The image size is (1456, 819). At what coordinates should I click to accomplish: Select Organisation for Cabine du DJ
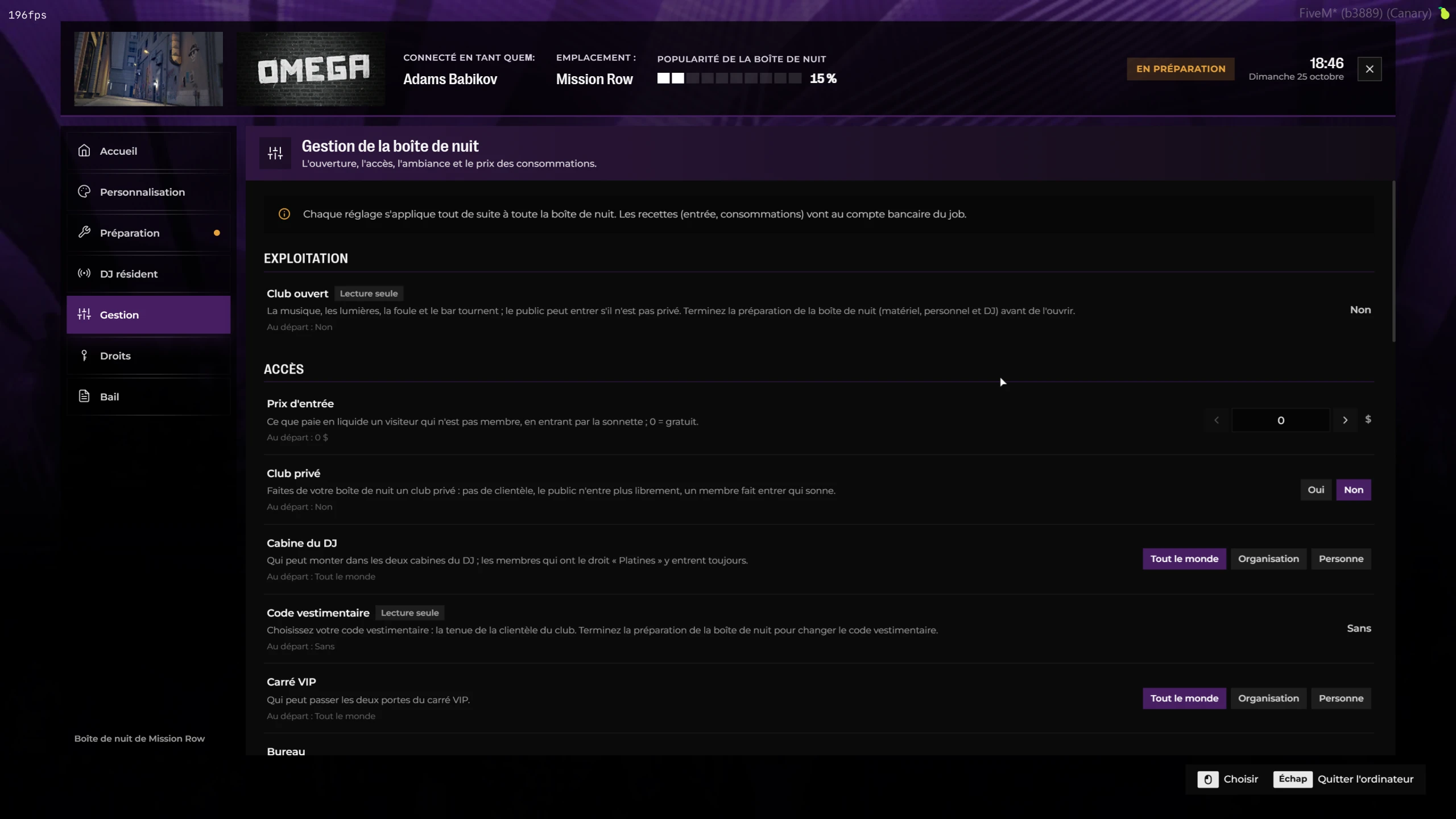1268,559
